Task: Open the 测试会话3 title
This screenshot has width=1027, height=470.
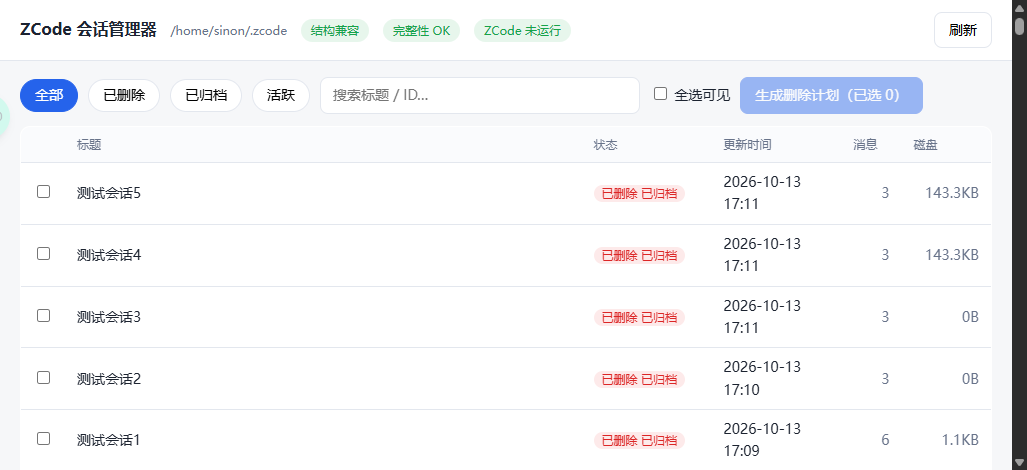Action: [x=109, y=317]
